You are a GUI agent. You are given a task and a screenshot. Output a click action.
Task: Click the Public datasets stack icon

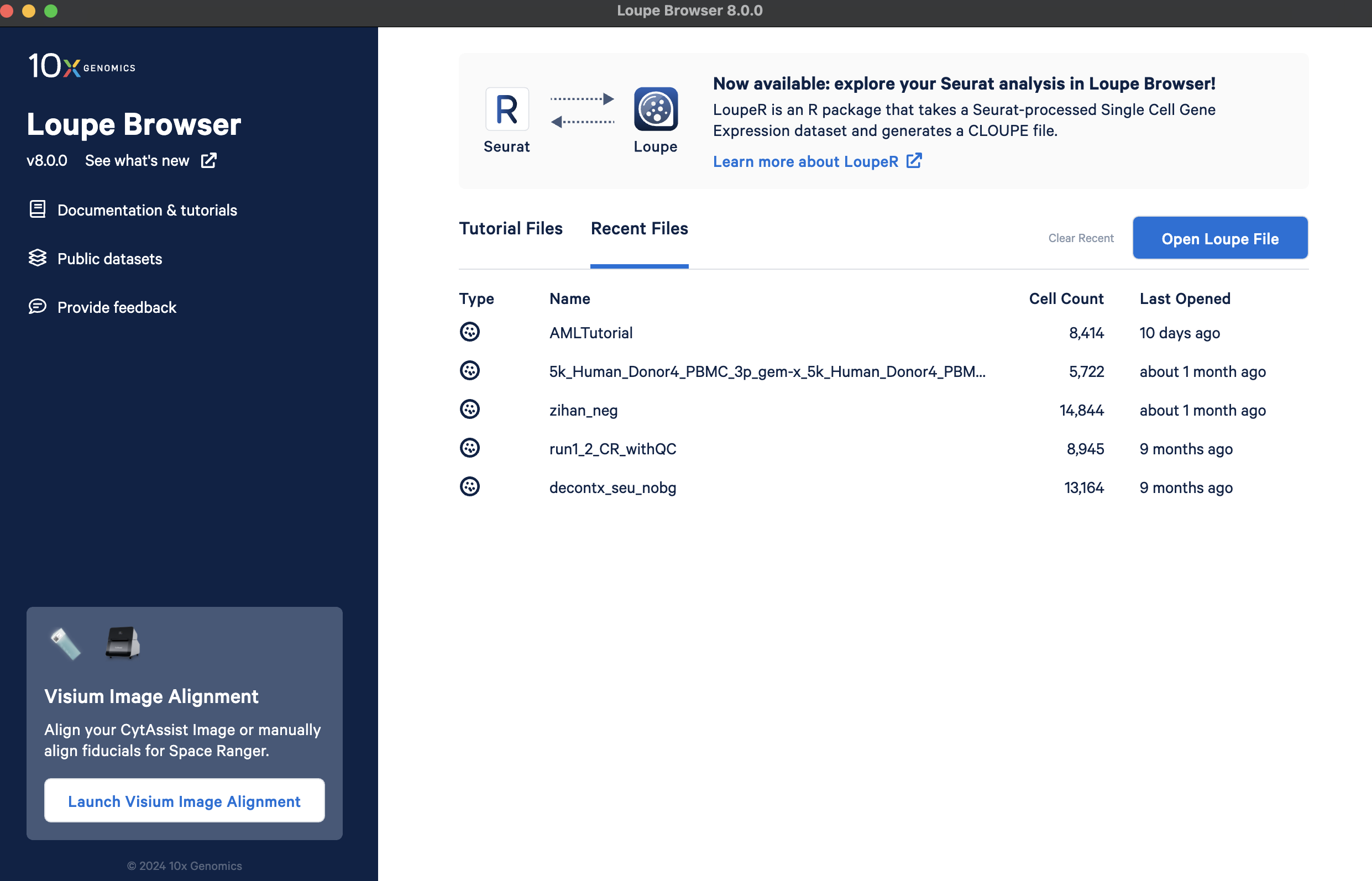click(x=38, y=258)
